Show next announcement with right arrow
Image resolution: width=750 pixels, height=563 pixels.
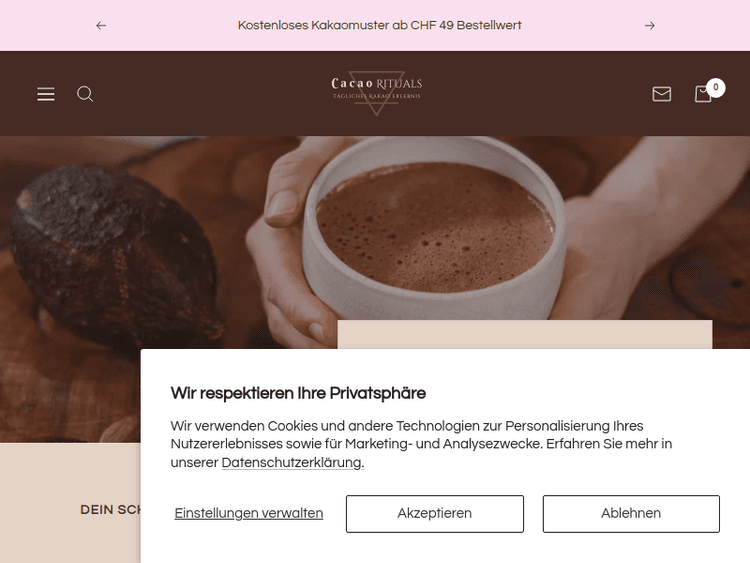[650, 25]
